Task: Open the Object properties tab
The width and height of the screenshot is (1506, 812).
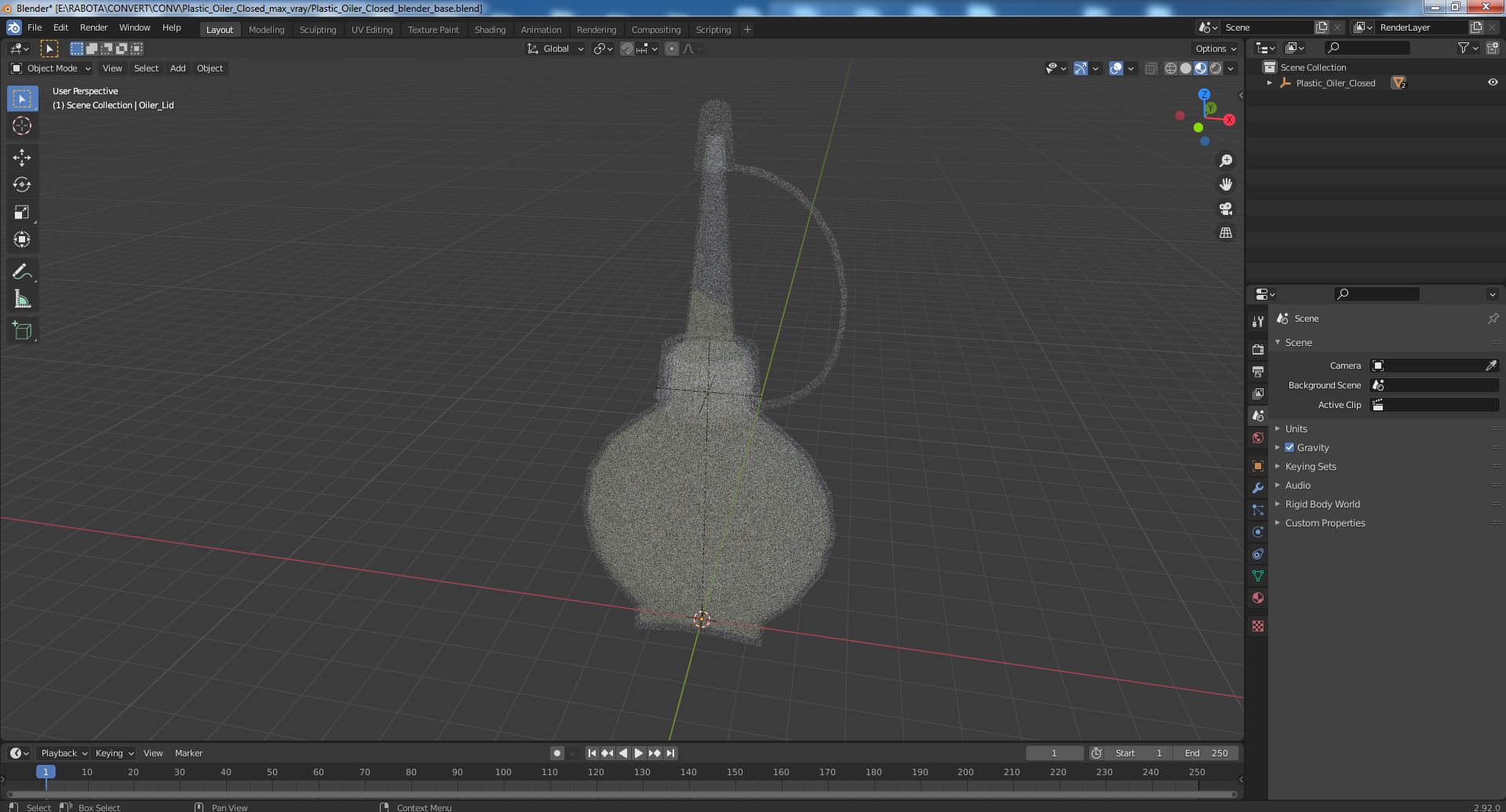Action: (1258, 466)
